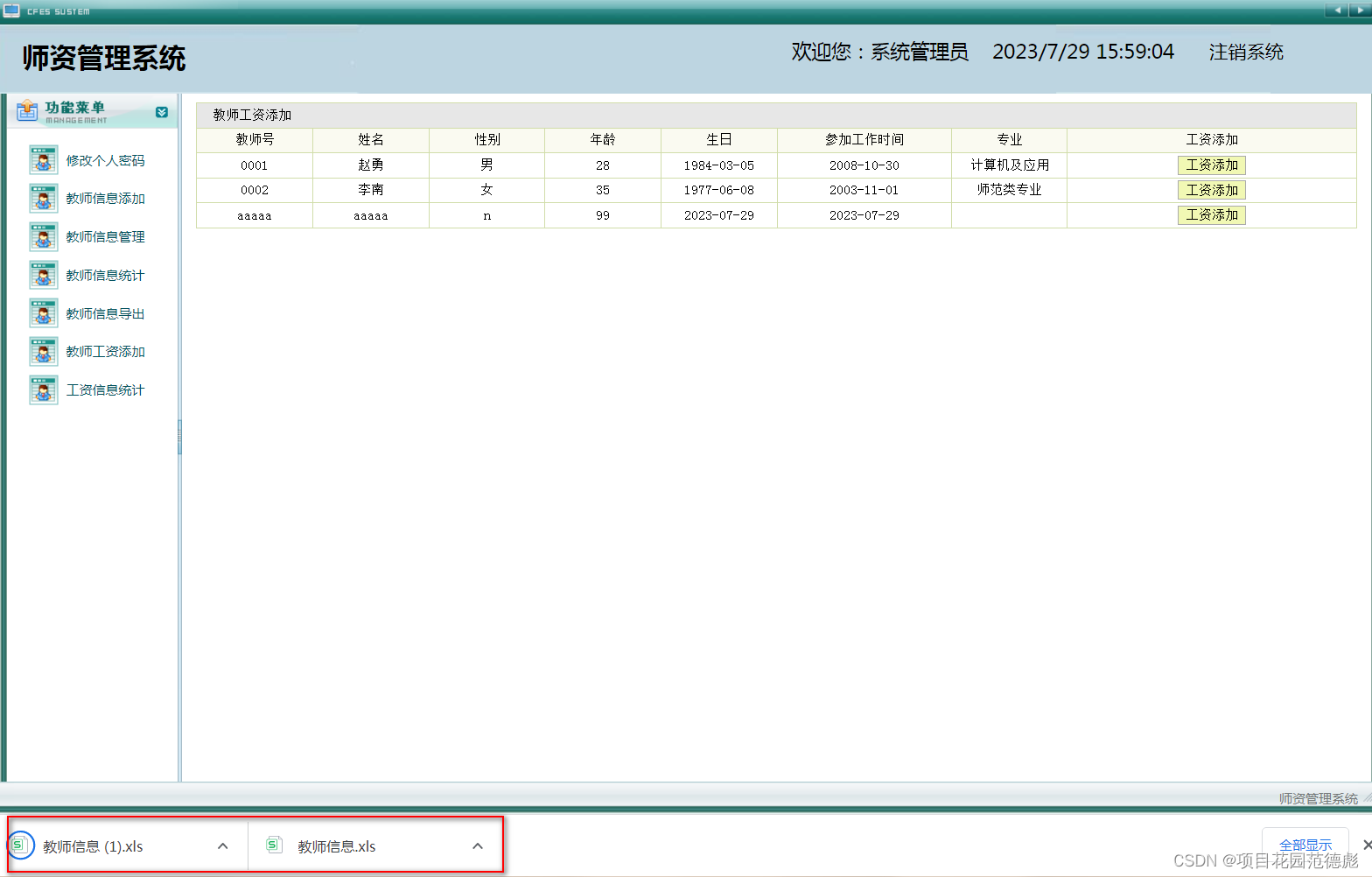1372x877 pixels.
Task: Click the 性别 column header
Action: coord(487,140)
